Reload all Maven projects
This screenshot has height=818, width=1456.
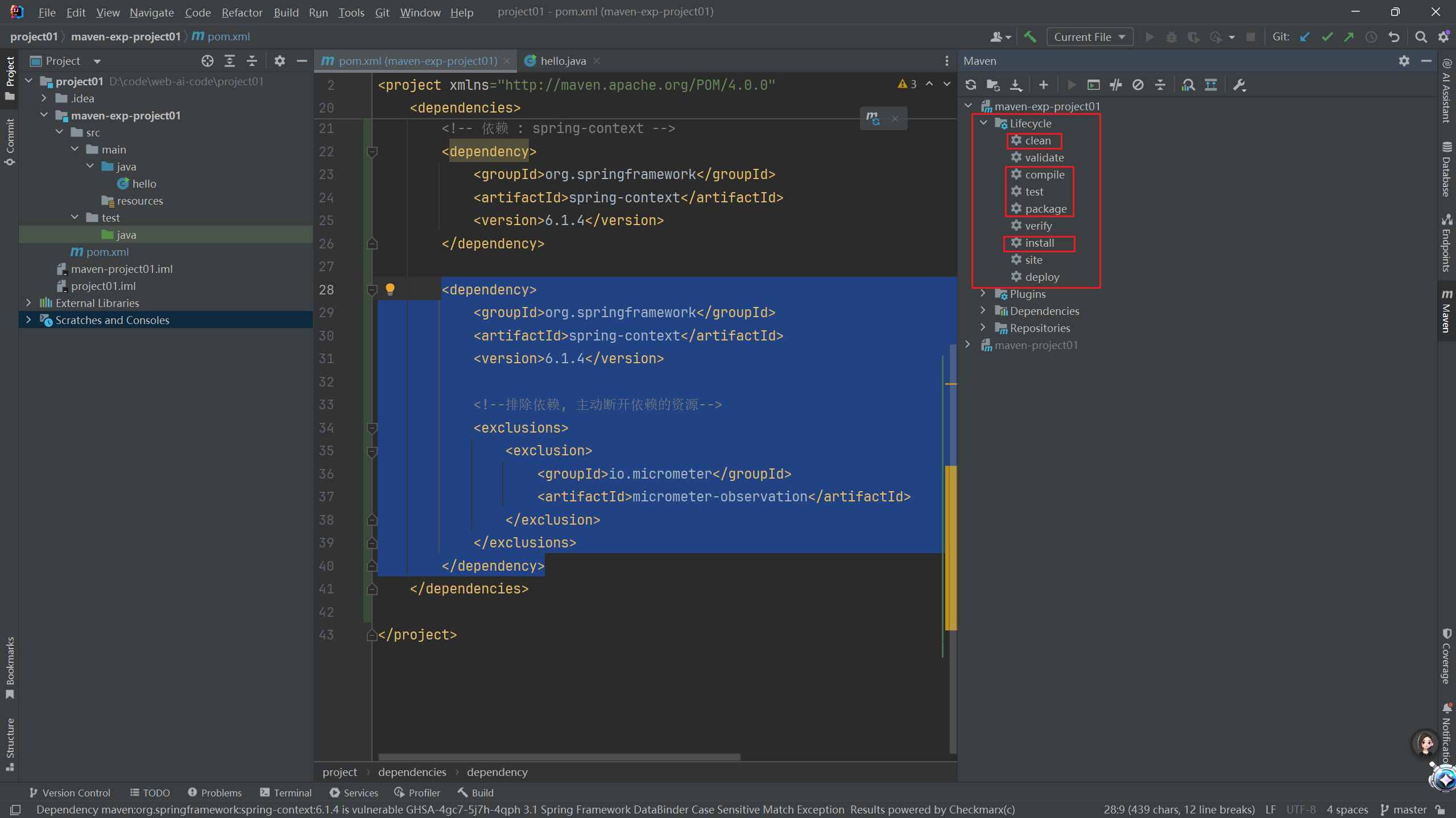(971, 85)
